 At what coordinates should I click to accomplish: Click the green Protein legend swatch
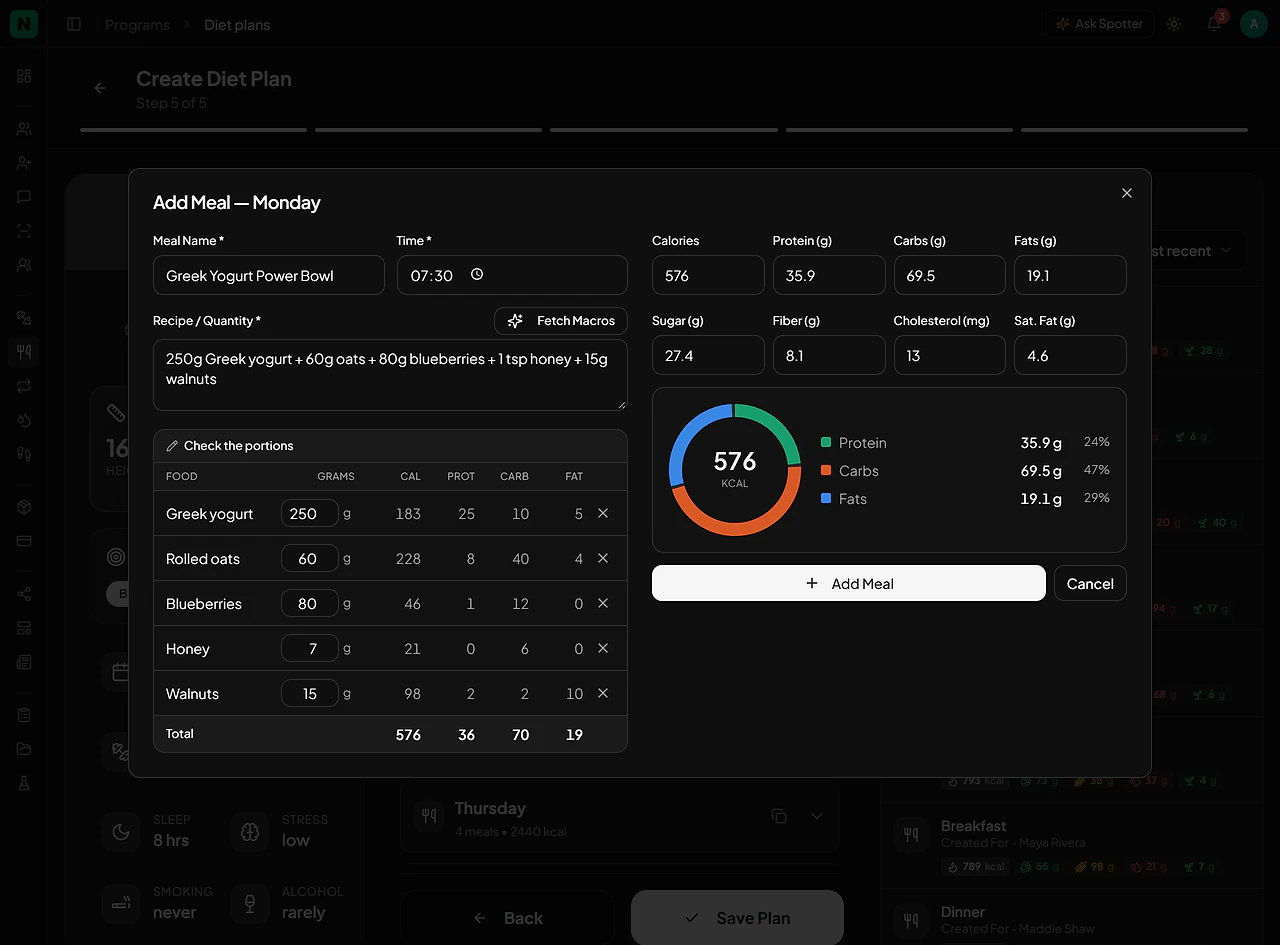pyautogui.click(x=826, y=442)
